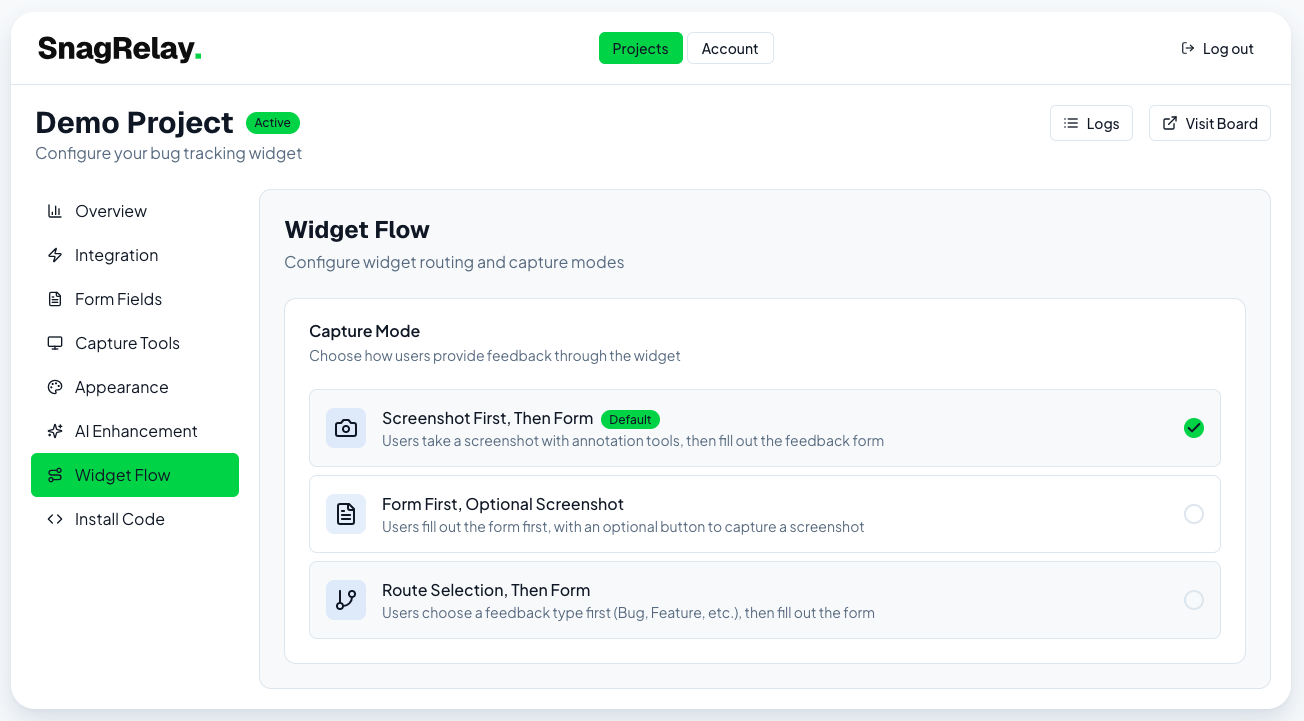Open the Appearance section
Viewport: 1304px width, 721px height.
tap(135, 387)
